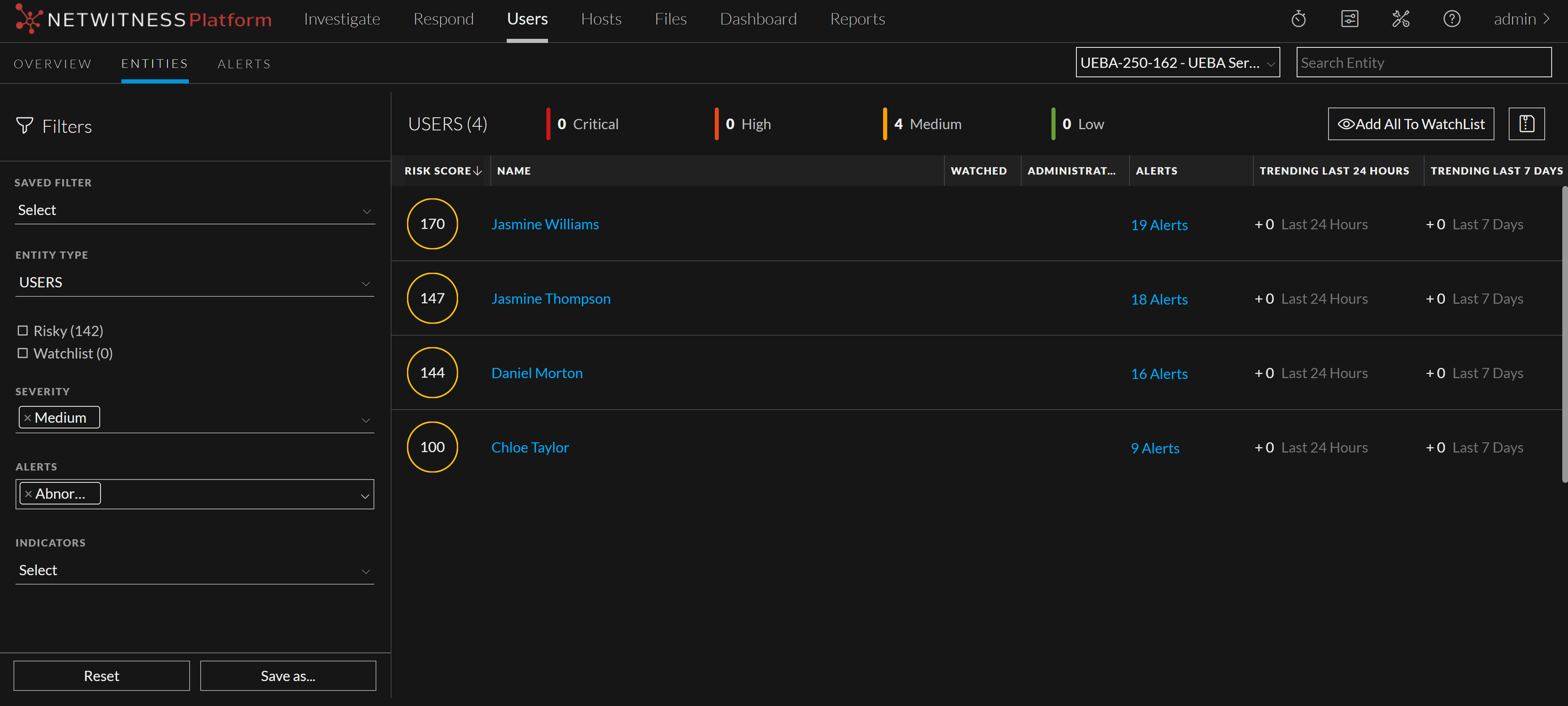
Task: Enable the Watchlist (0) checkbox
Action: point(22,353)
